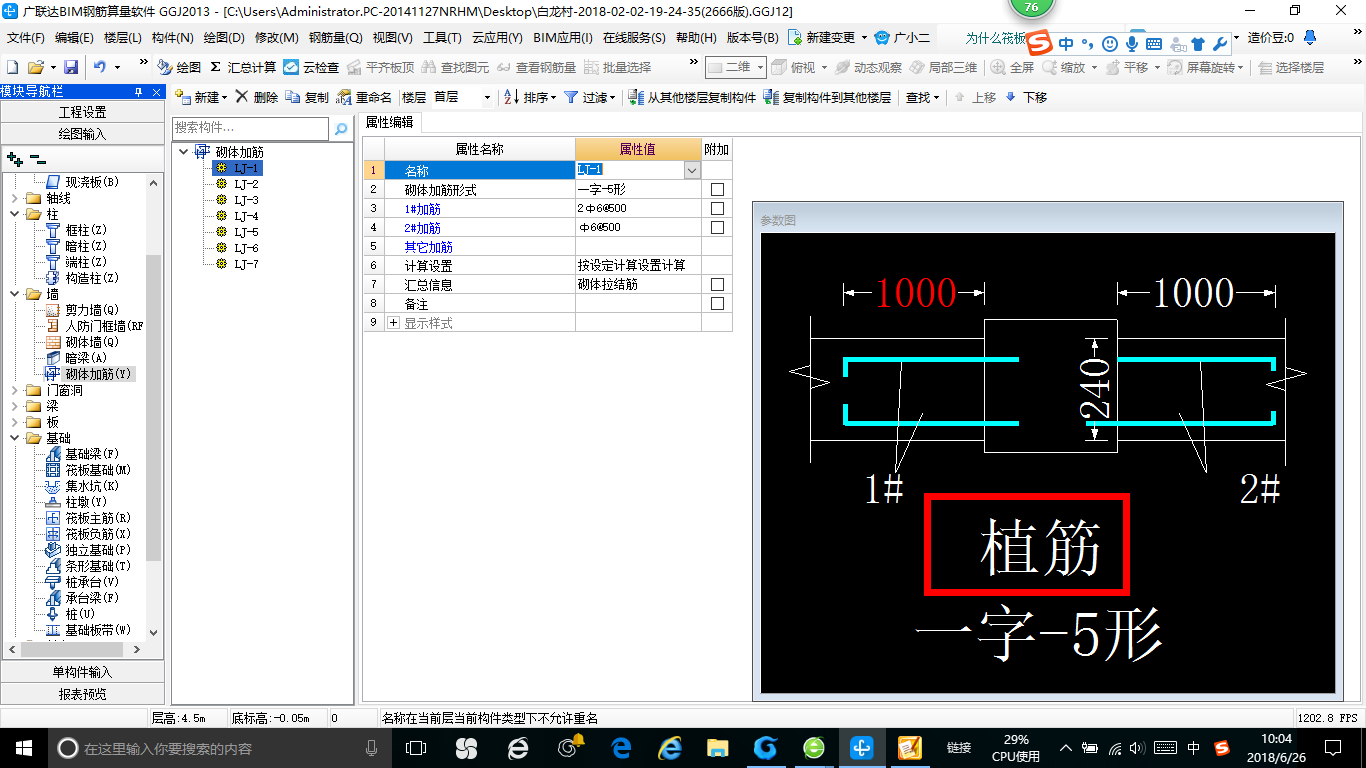Image resolution: width=1366 pixels, height=768 pixels.
Task: Click the 搜索构件 search input field
Action: click(x=250, y=128)
